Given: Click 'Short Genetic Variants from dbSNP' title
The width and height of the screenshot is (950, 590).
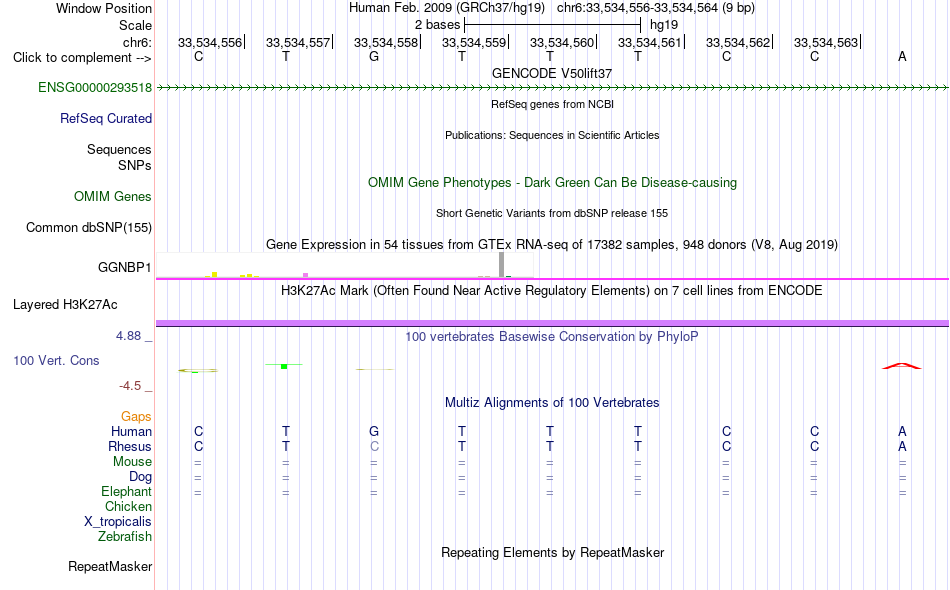Looking at the screenshot, I should [552, 213].
